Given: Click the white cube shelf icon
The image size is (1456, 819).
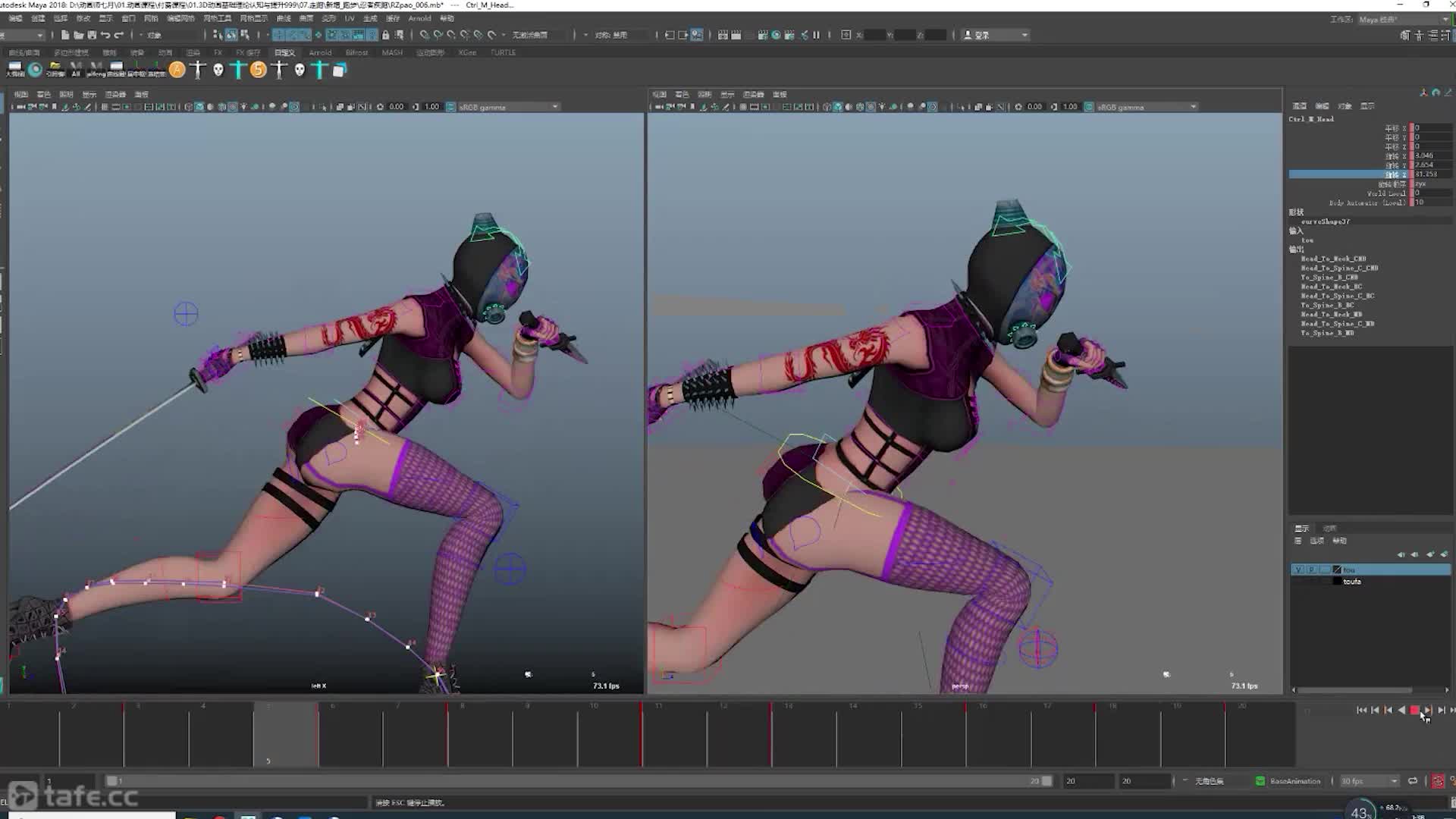Looking at the screenshot, I should point(339,70).
